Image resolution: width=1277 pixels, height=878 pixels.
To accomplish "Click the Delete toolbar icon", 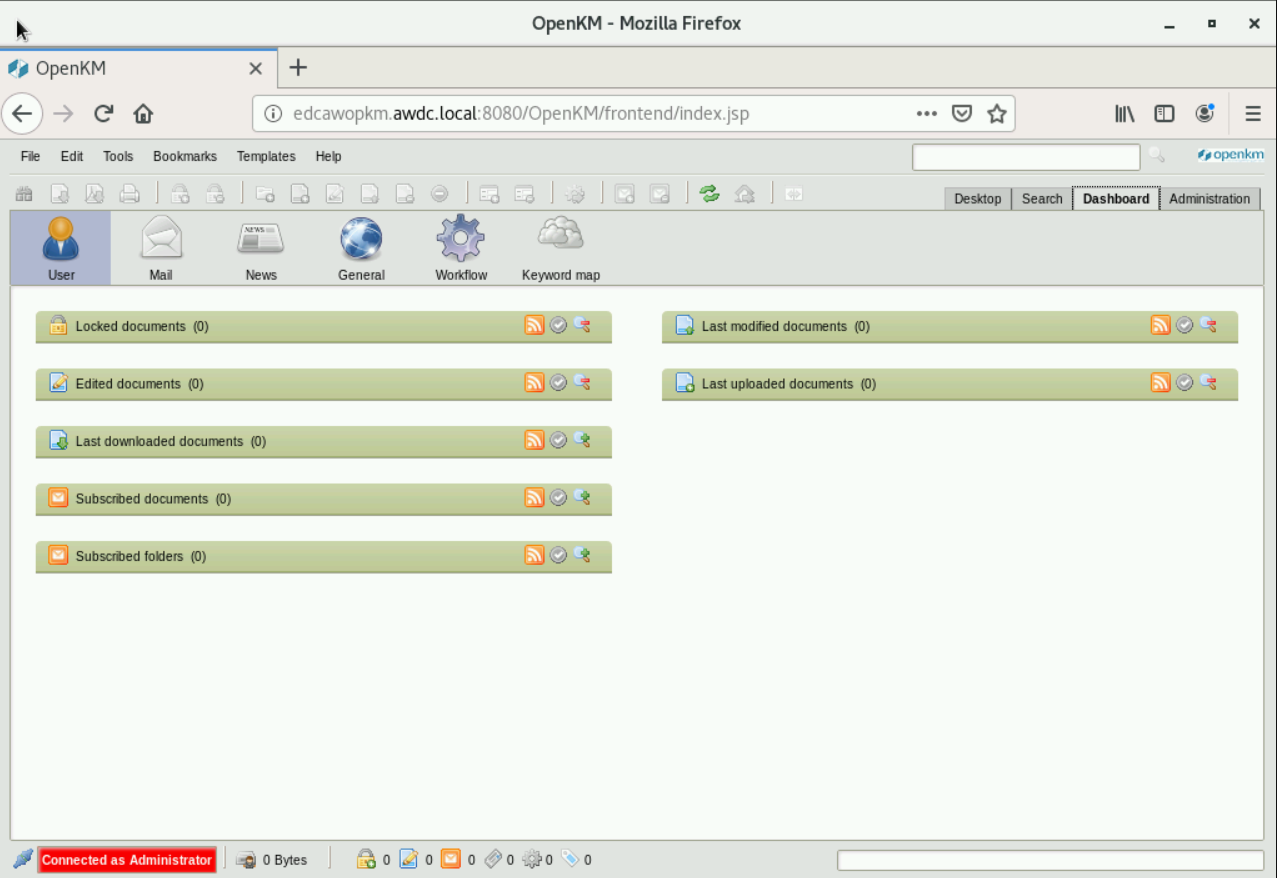I will (x=439, y=194).
